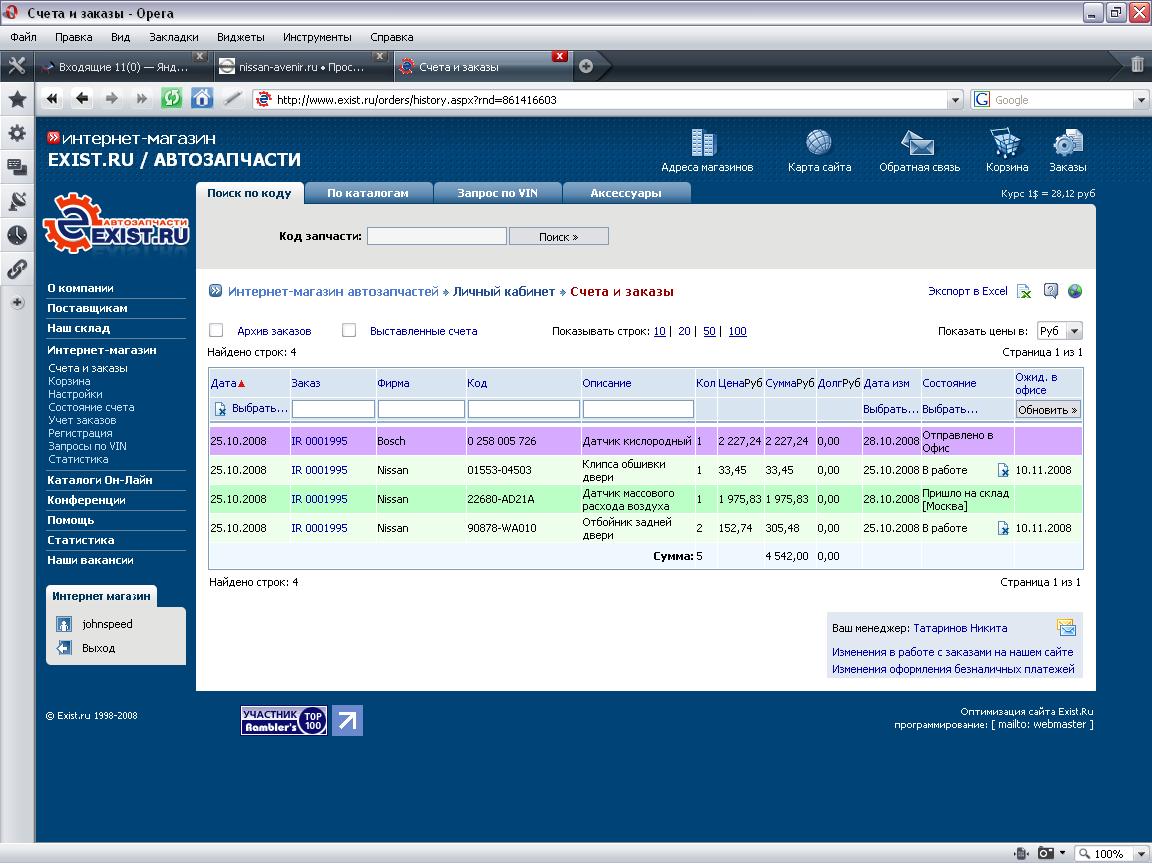The height and width of the screenshot is (864, 1152).
Task: Open the Widgets gear panel
Action: (x=17, y=133)
